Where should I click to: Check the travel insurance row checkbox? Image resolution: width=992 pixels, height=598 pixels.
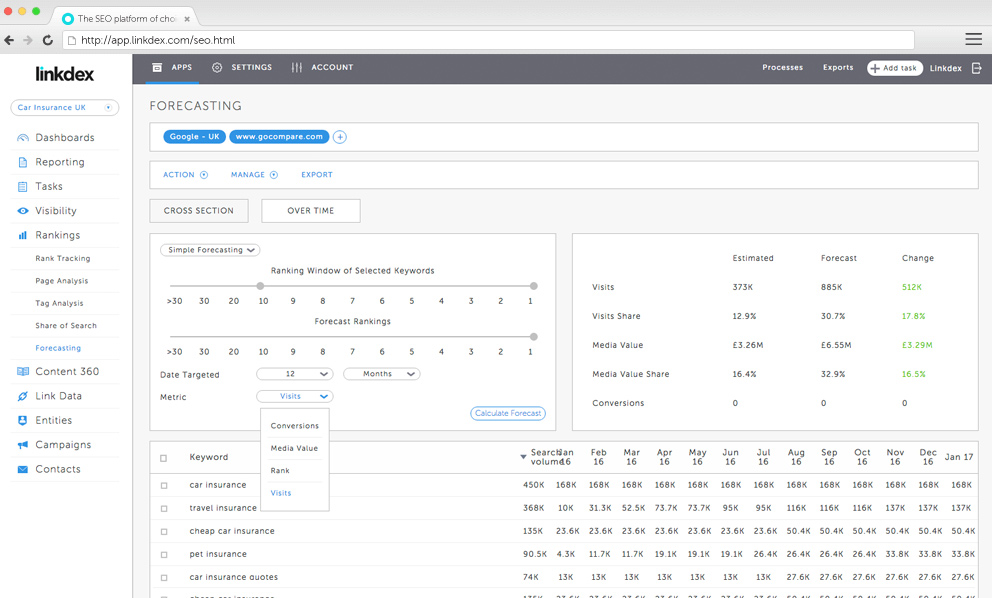pos(164,508)
